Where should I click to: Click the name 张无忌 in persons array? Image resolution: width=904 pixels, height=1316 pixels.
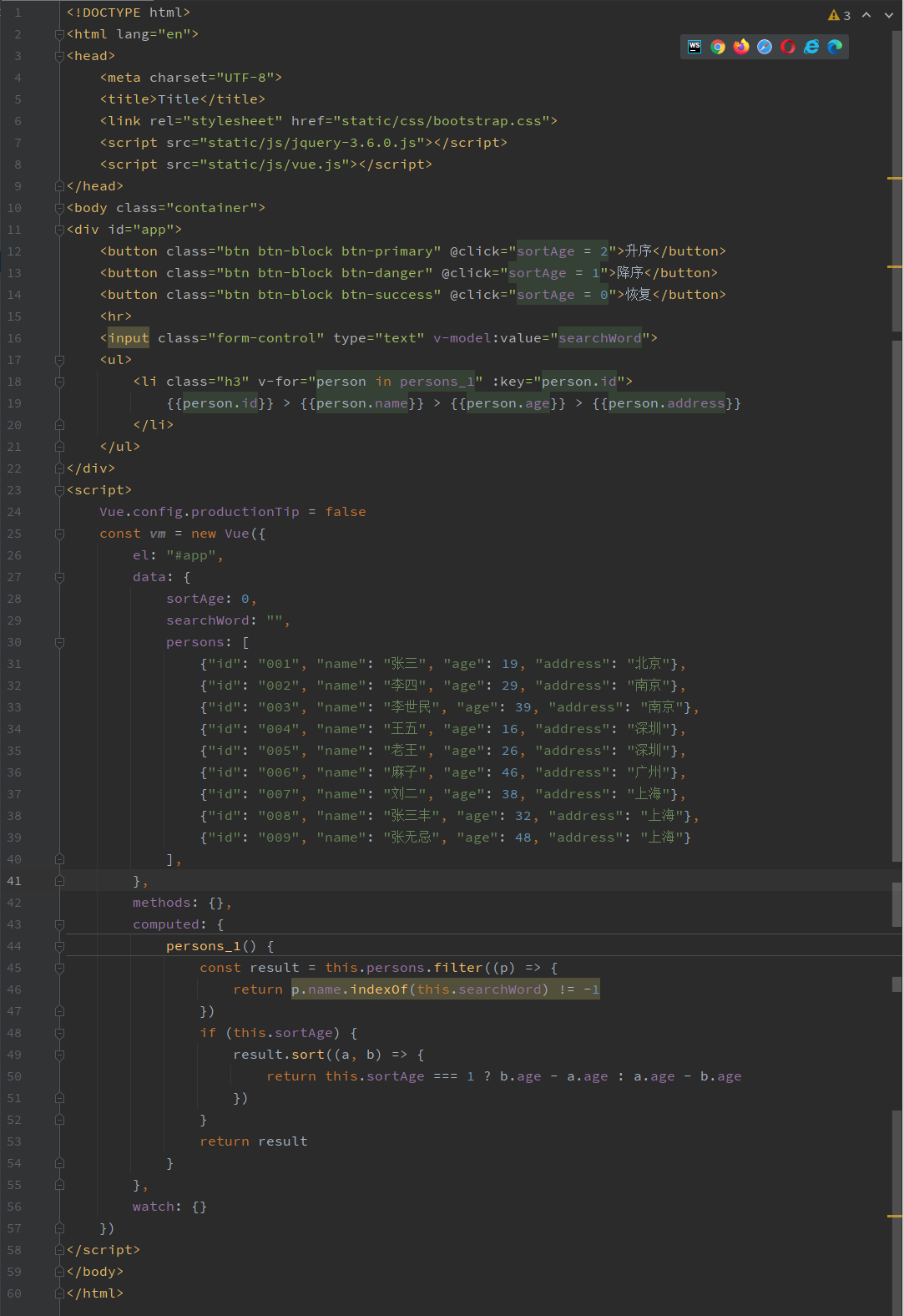(412, 838)
